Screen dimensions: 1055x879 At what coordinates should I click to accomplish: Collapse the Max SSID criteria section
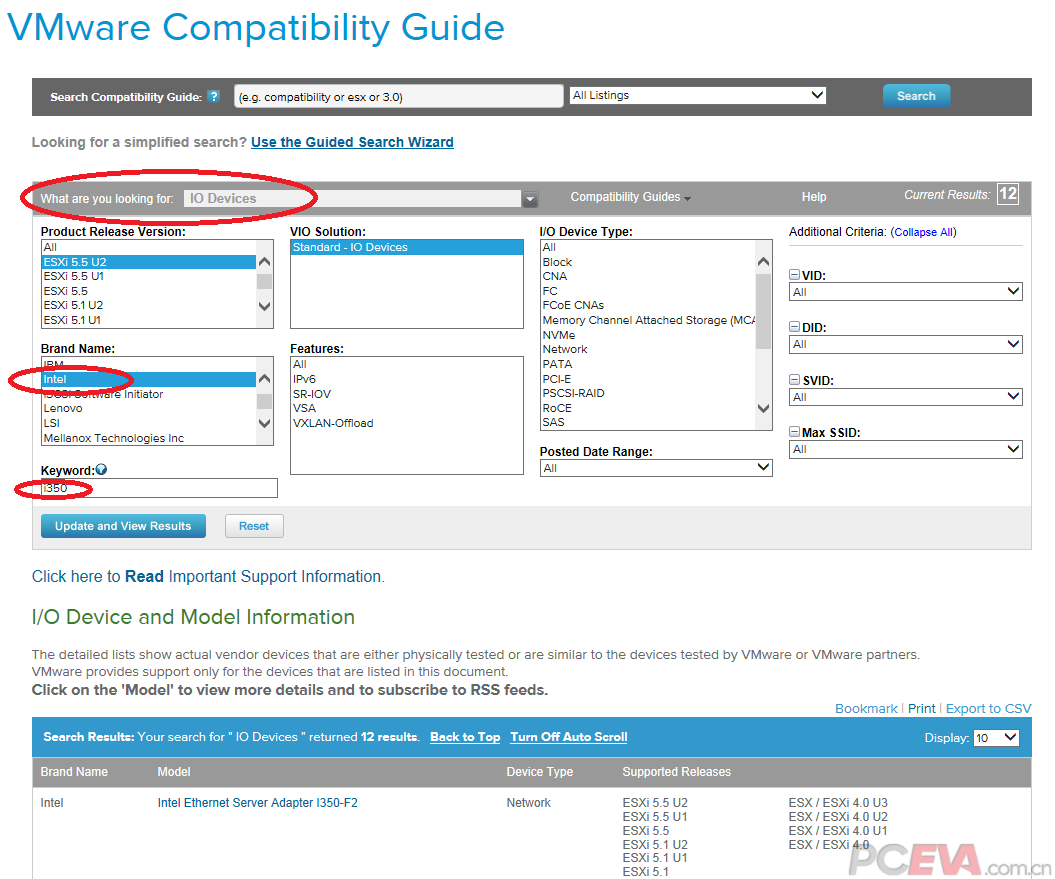[x=795, y=431]
